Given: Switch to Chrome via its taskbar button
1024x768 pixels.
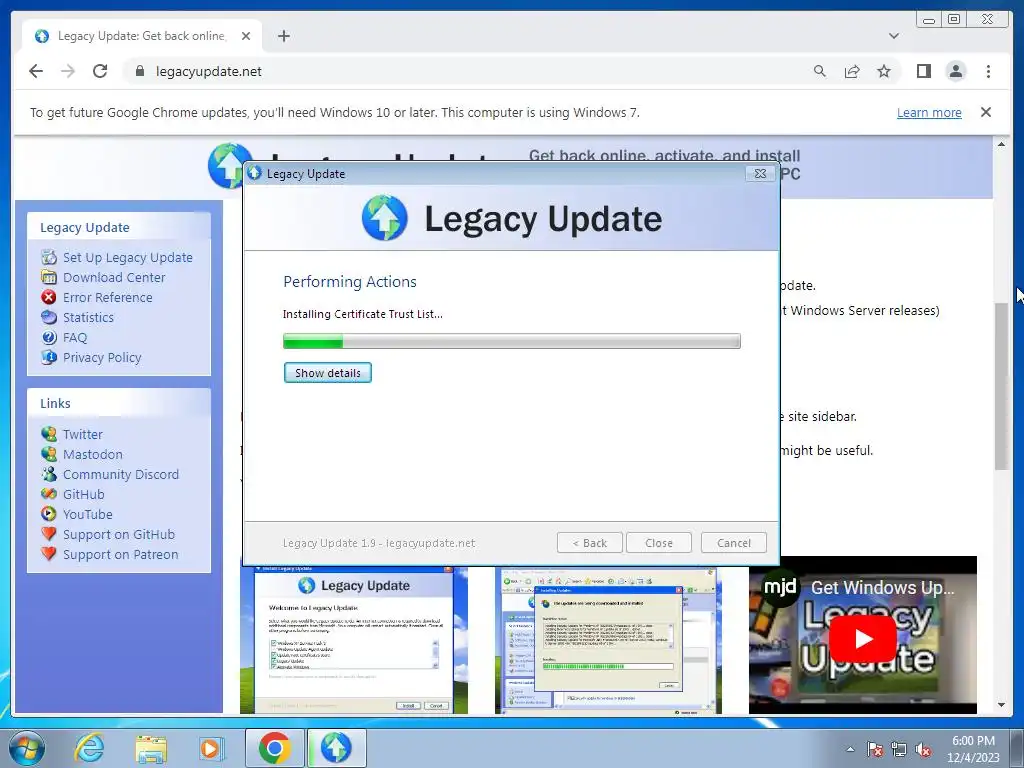Looking at the screenshot, I should [x=274, y=748].
